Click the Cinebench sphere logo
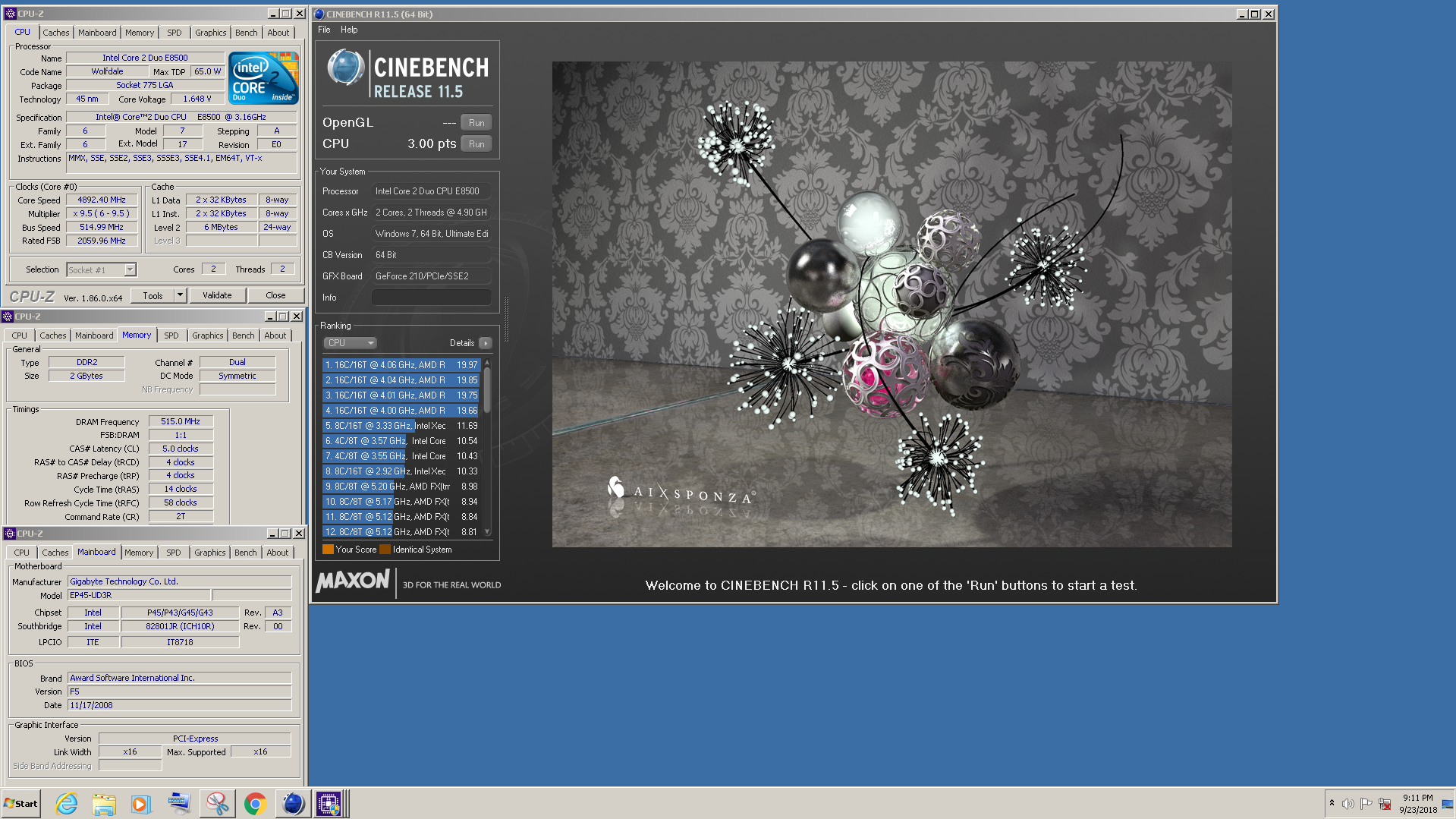The width and height of the screenshot is (1456, 819). [x=345, y=68]
